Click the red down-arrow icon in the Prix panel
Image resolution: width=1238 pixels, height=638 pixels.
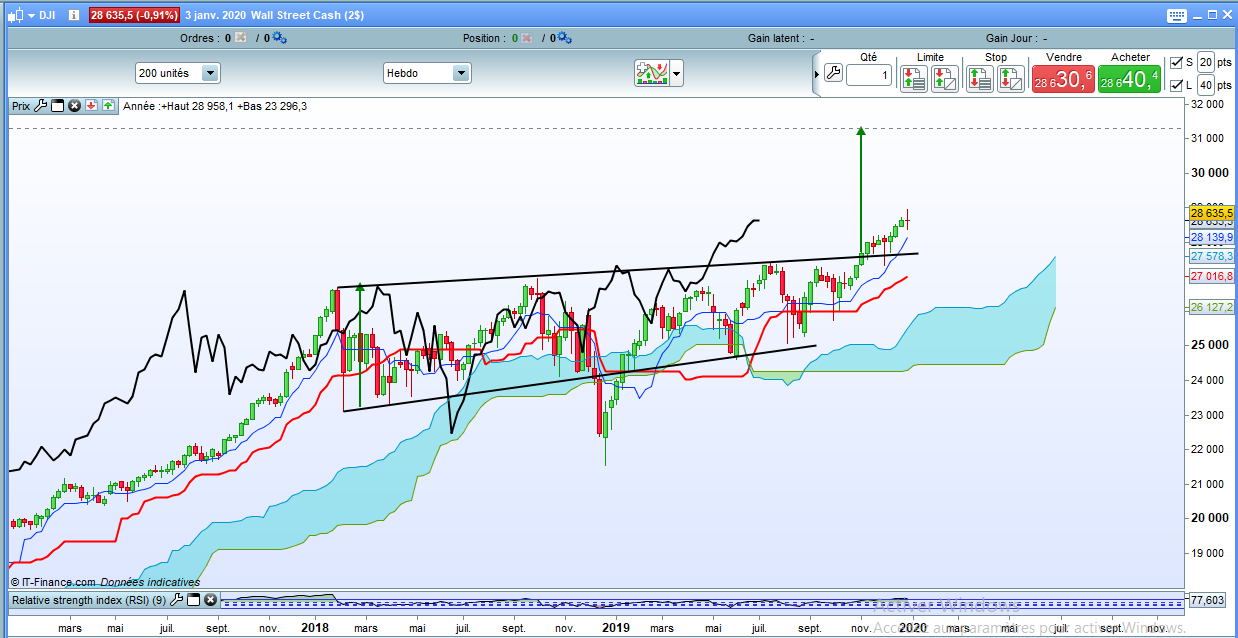pyautogui.click(x=90, y=105)
